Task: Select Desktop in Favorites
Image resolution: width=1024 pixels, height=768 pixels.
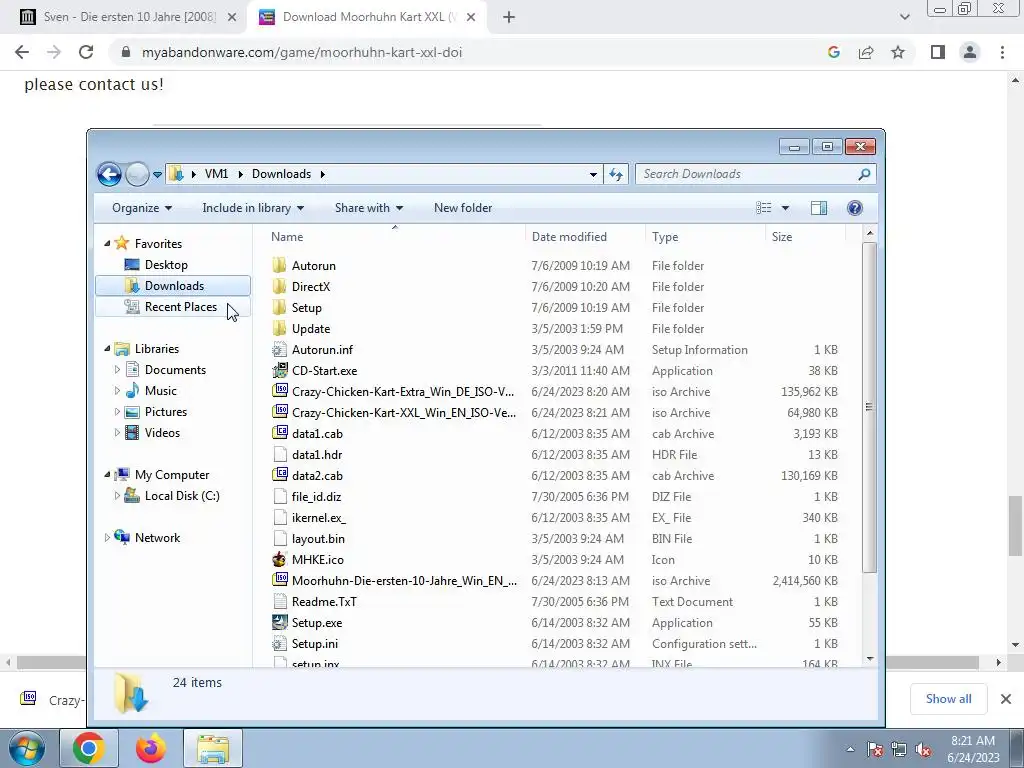Action: coord(166,264)
